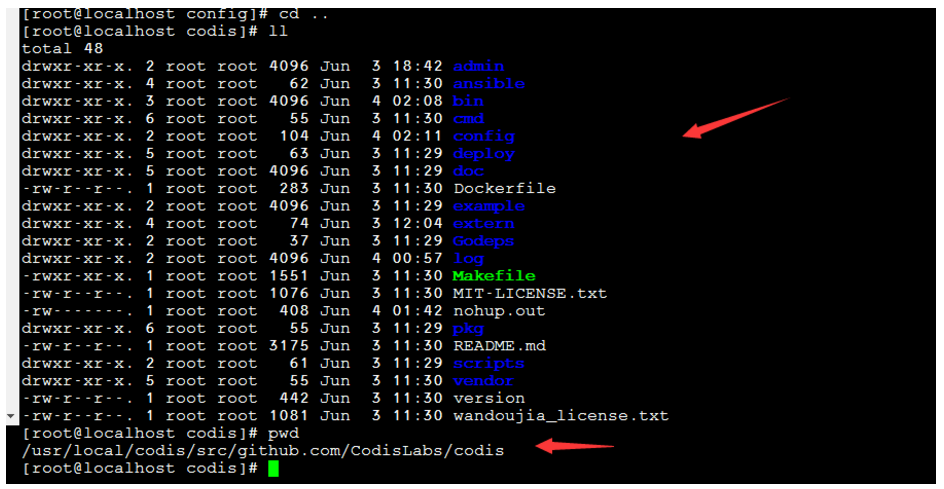Click the size '408' of nohup.out

[x=294, y=311]
